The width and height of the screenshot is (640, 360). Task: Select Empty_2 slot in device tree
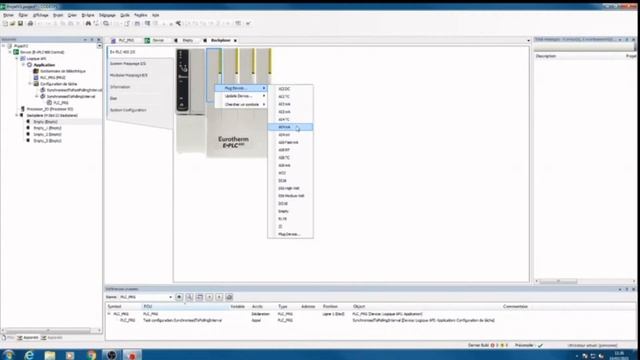pos(47,134)
